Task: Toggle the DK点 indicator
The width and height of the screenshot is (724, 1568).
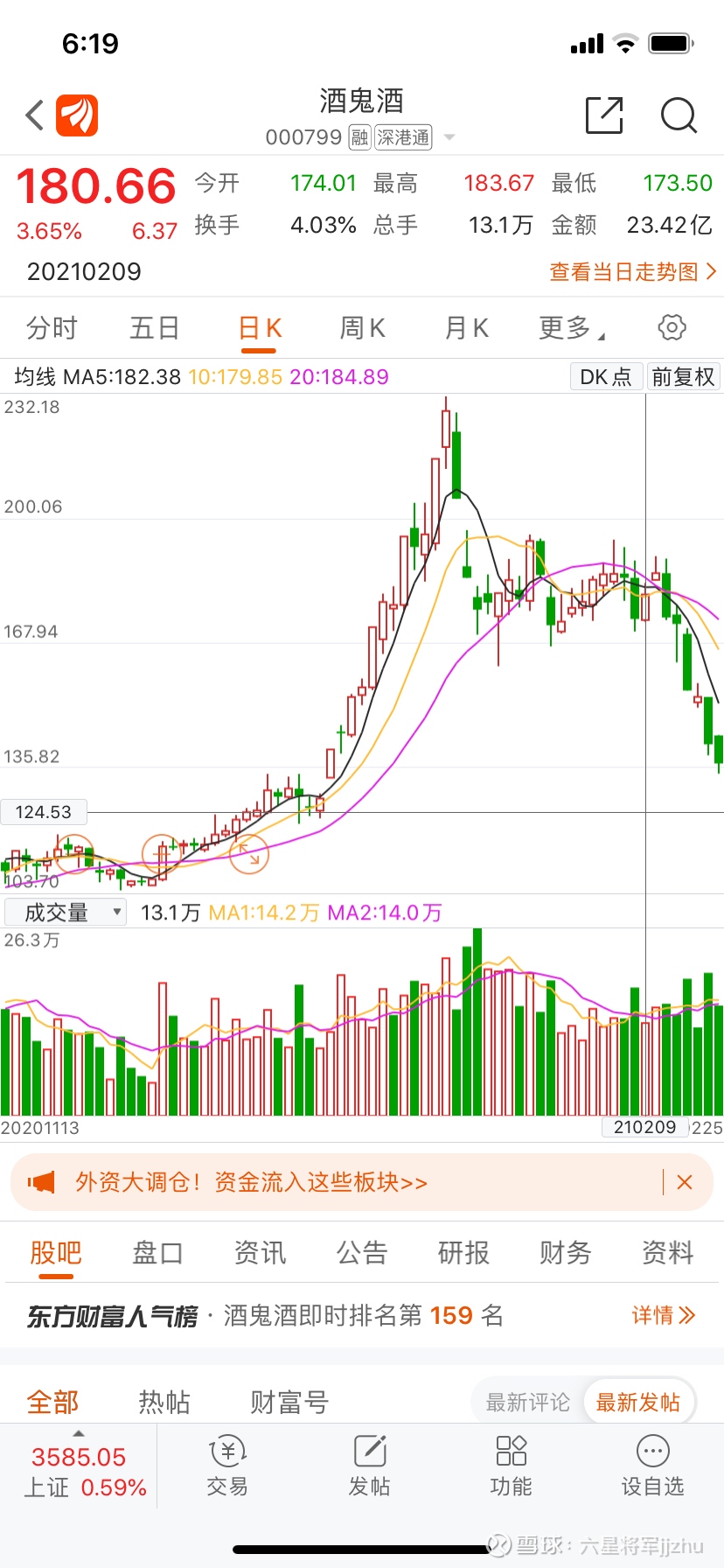Action: (606, 377)
